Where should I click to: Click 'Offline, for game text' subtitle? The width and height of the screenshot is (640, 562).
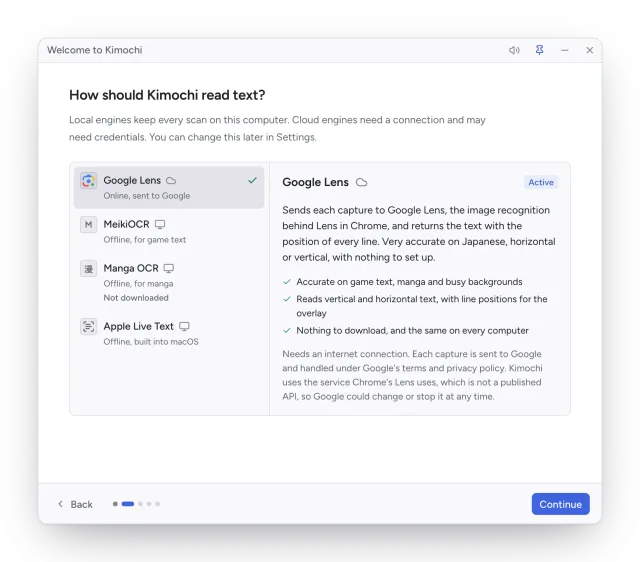coord(144,240)
